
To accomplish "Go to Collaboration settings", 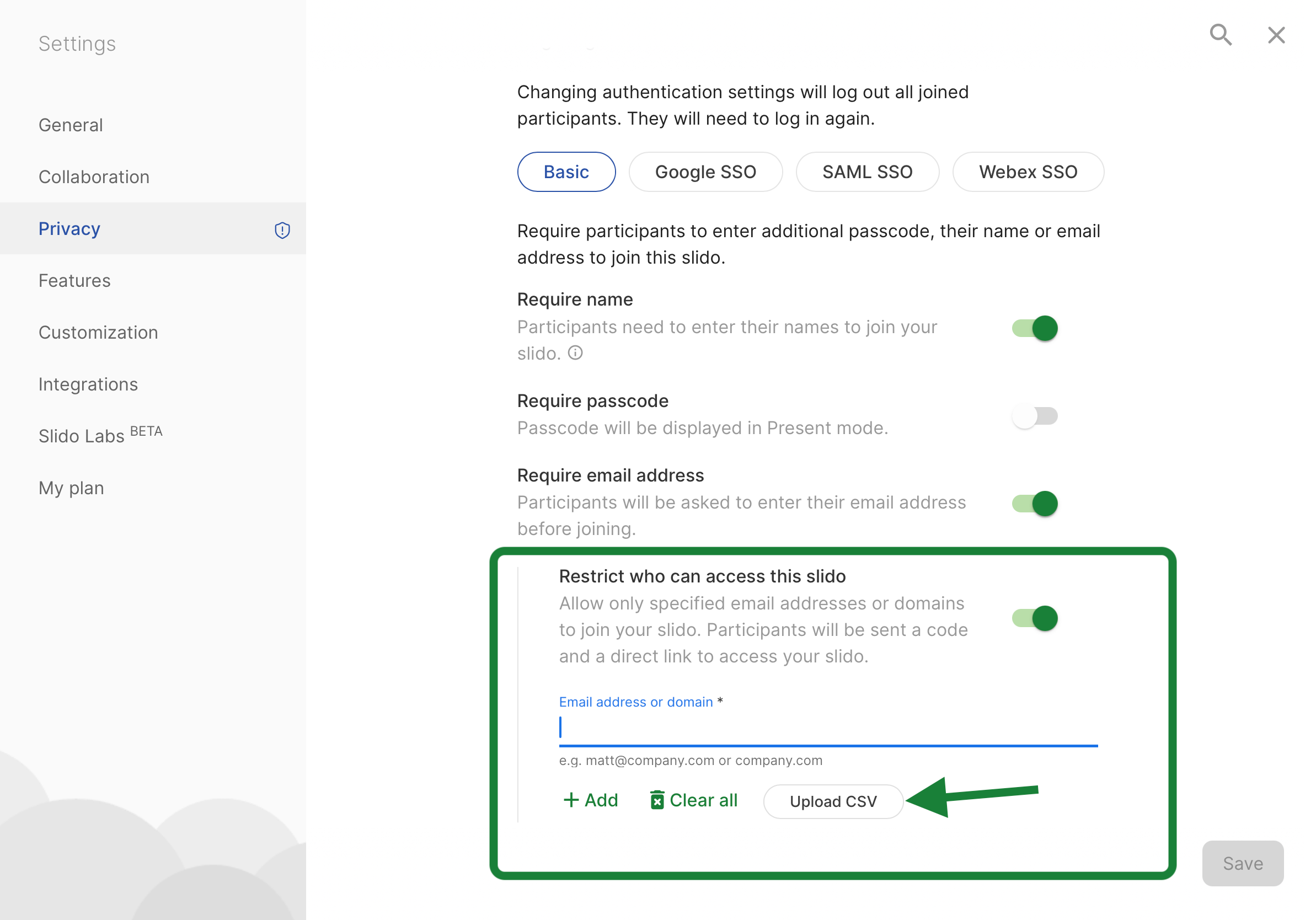I will coord(153,176).
